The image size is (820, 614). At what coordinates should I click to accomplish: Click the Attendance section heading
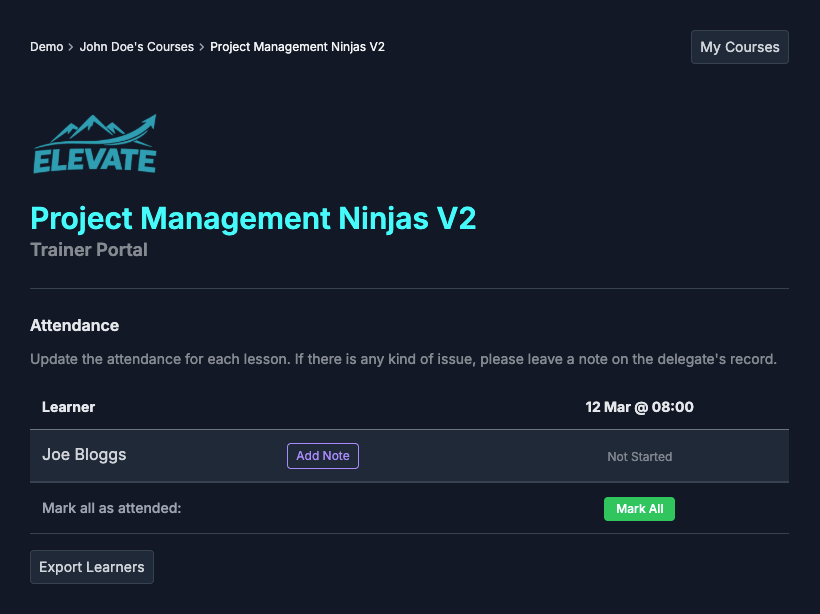pyautogui.click(x=75, y=326)
